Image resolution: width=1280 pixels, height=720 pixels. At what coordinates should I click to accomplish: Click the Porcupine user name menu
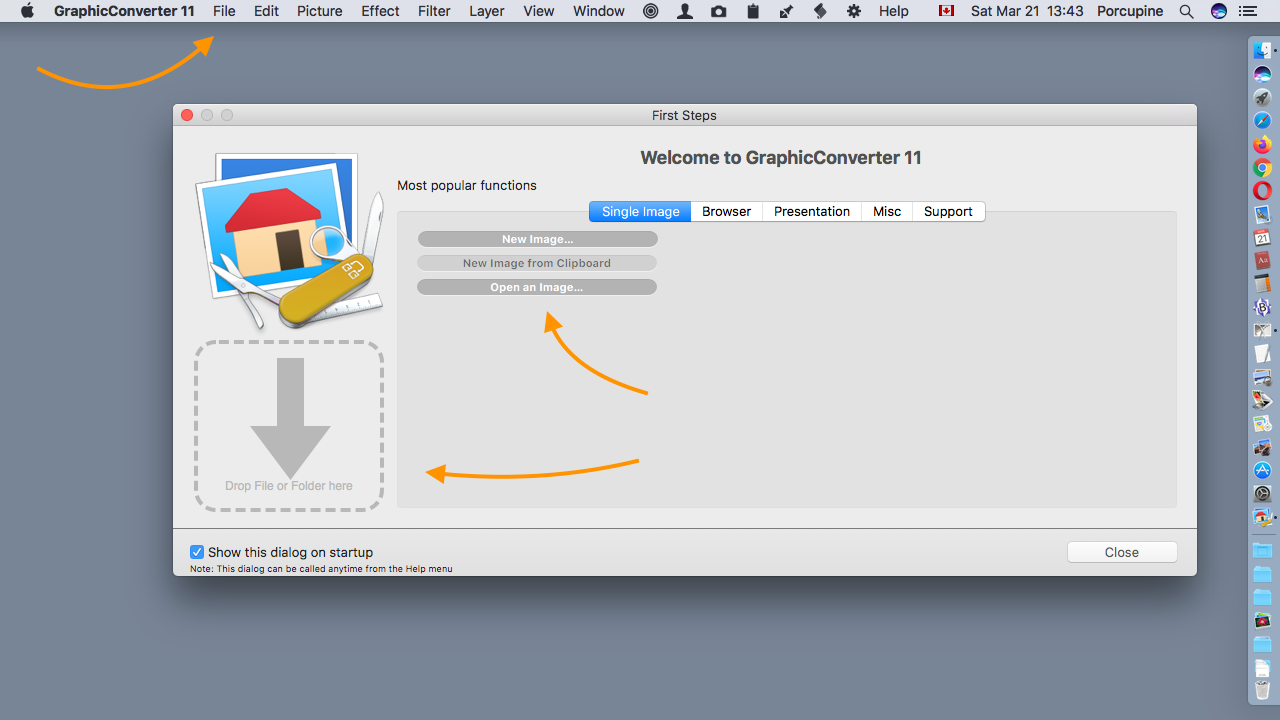(1130, 11)
